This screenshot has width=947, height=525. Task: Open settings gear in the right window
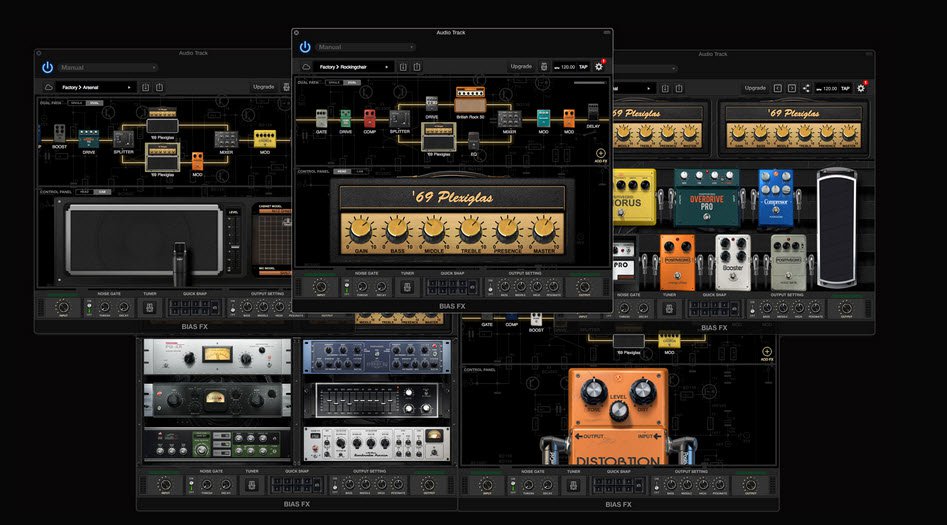[x=861, y=88]
